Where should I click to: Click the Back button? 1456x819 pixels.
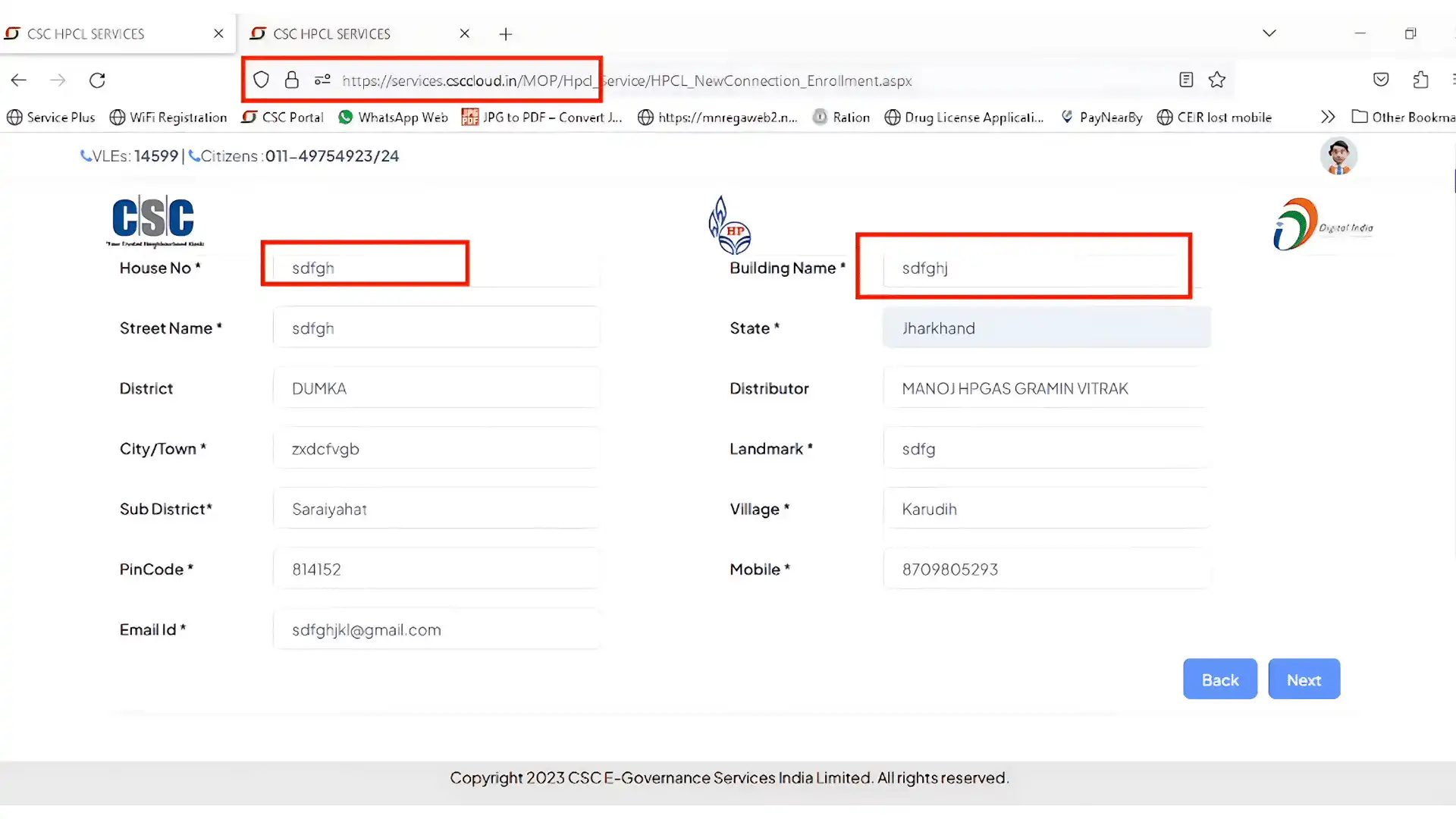(x=1219, y=679)
